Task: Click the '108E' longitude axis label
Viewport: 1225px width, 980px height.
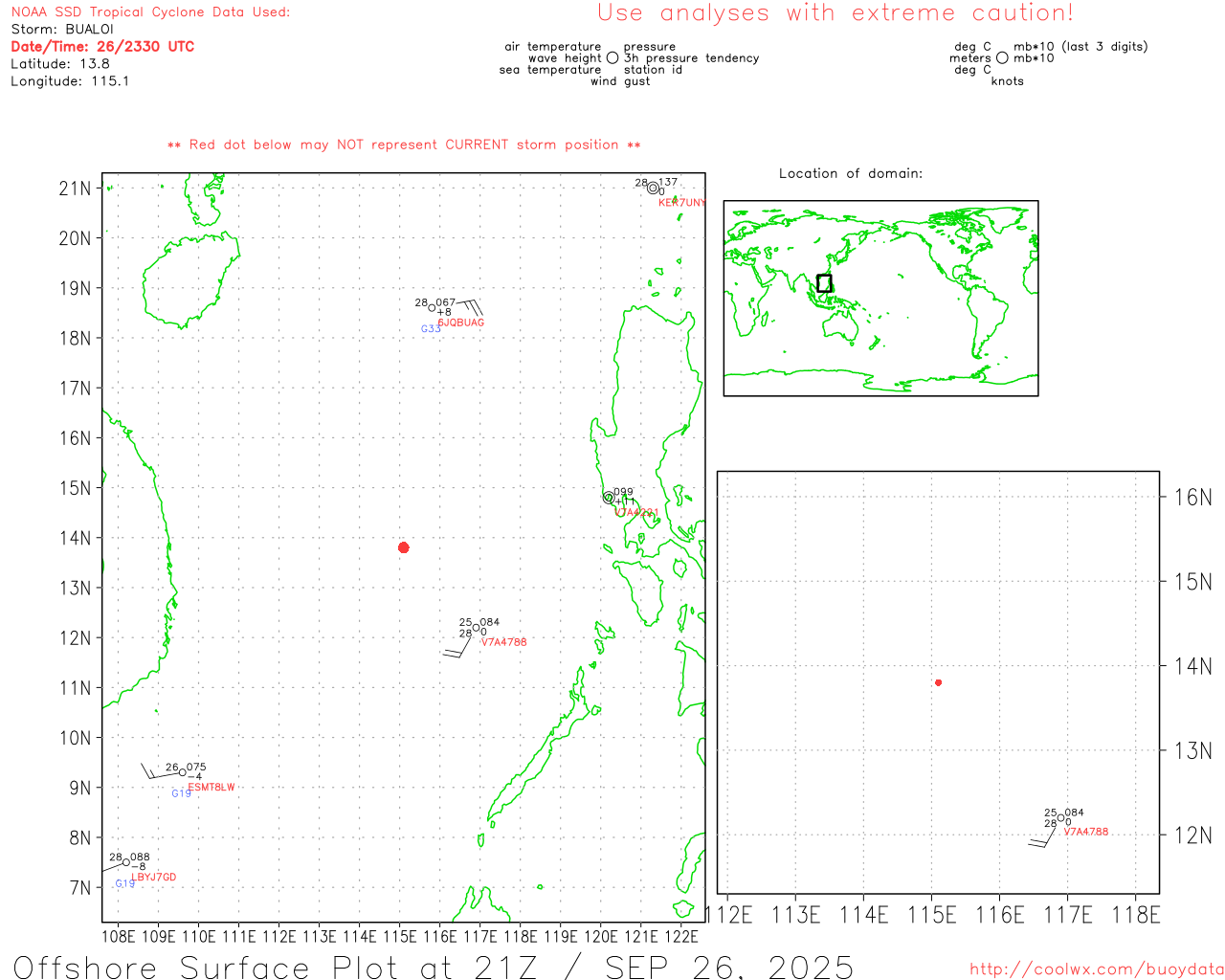Action: [119, 937]
